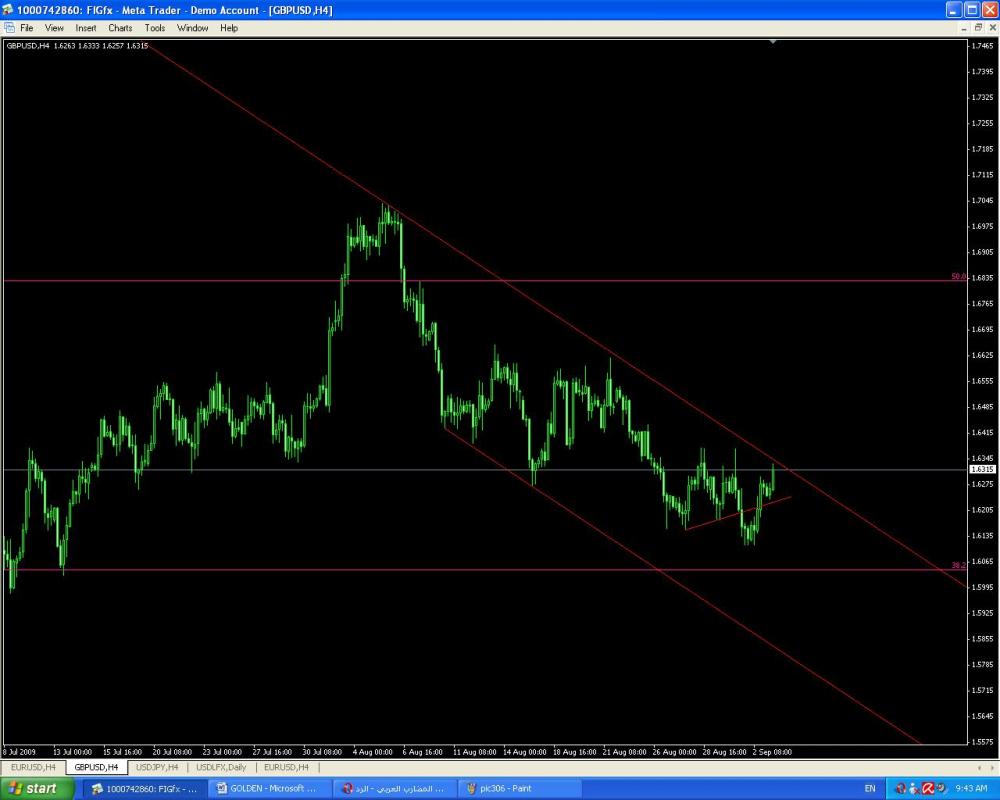1000x800 pixels.
Task: Select the leftmost EURUSD,H4 chart tab
Action: point(33,767)
